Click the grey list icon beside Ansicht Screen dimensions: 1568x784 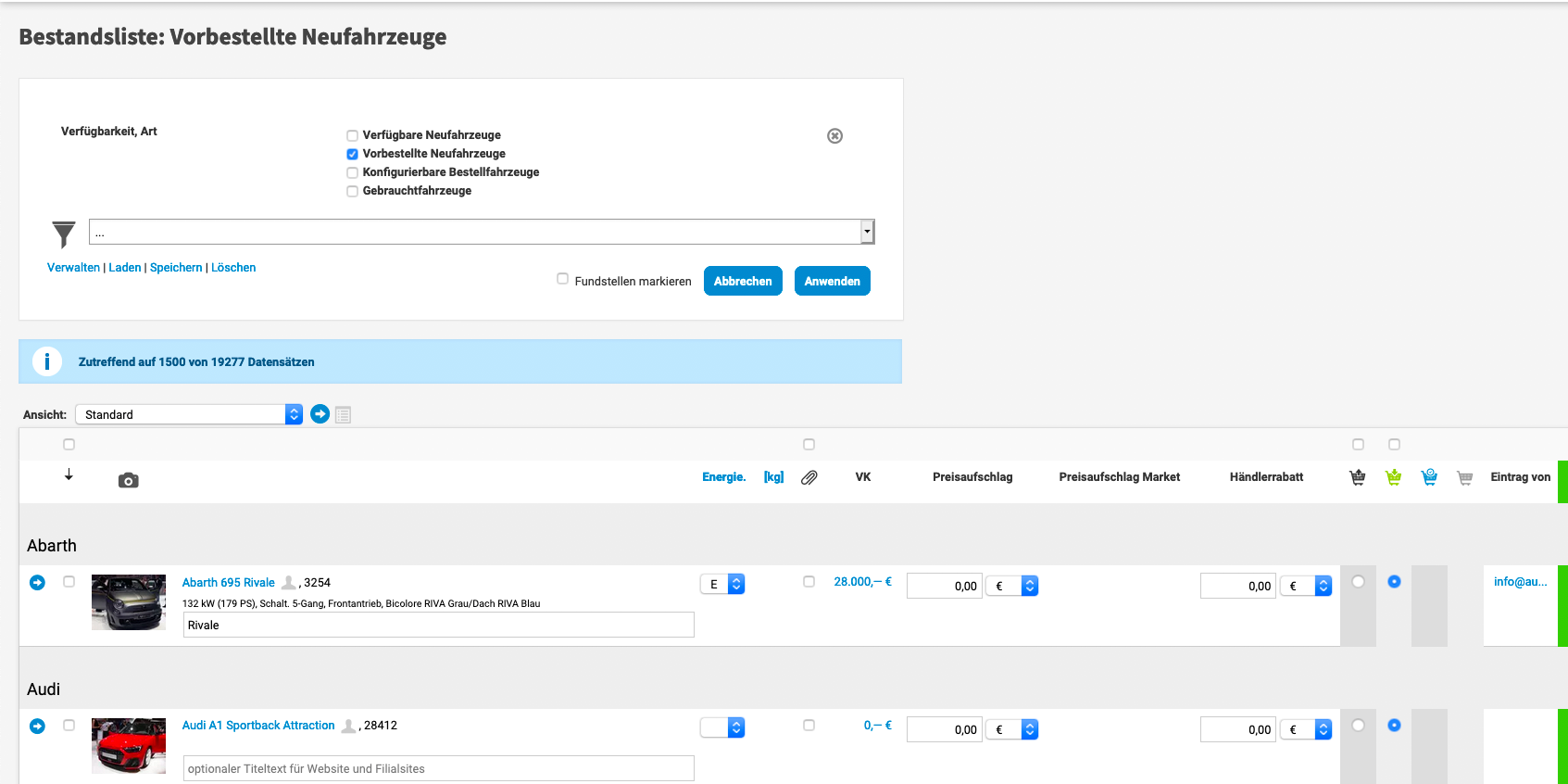point(344,415)
